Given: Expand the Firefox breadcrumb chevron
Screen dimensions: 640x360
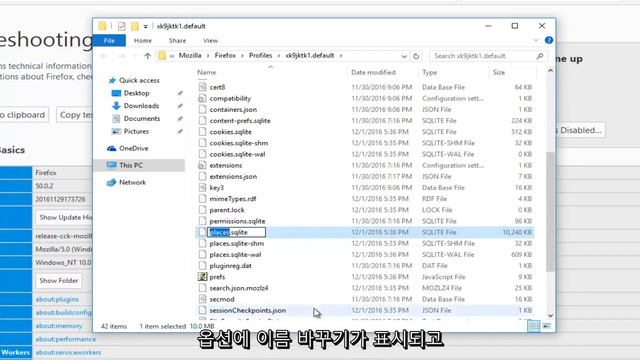Looking at the screenshot, I should [242, 56].
